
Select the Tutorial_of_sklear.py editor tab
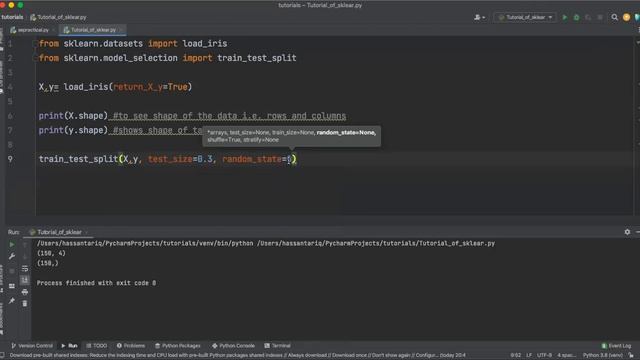tap(92, 30)
